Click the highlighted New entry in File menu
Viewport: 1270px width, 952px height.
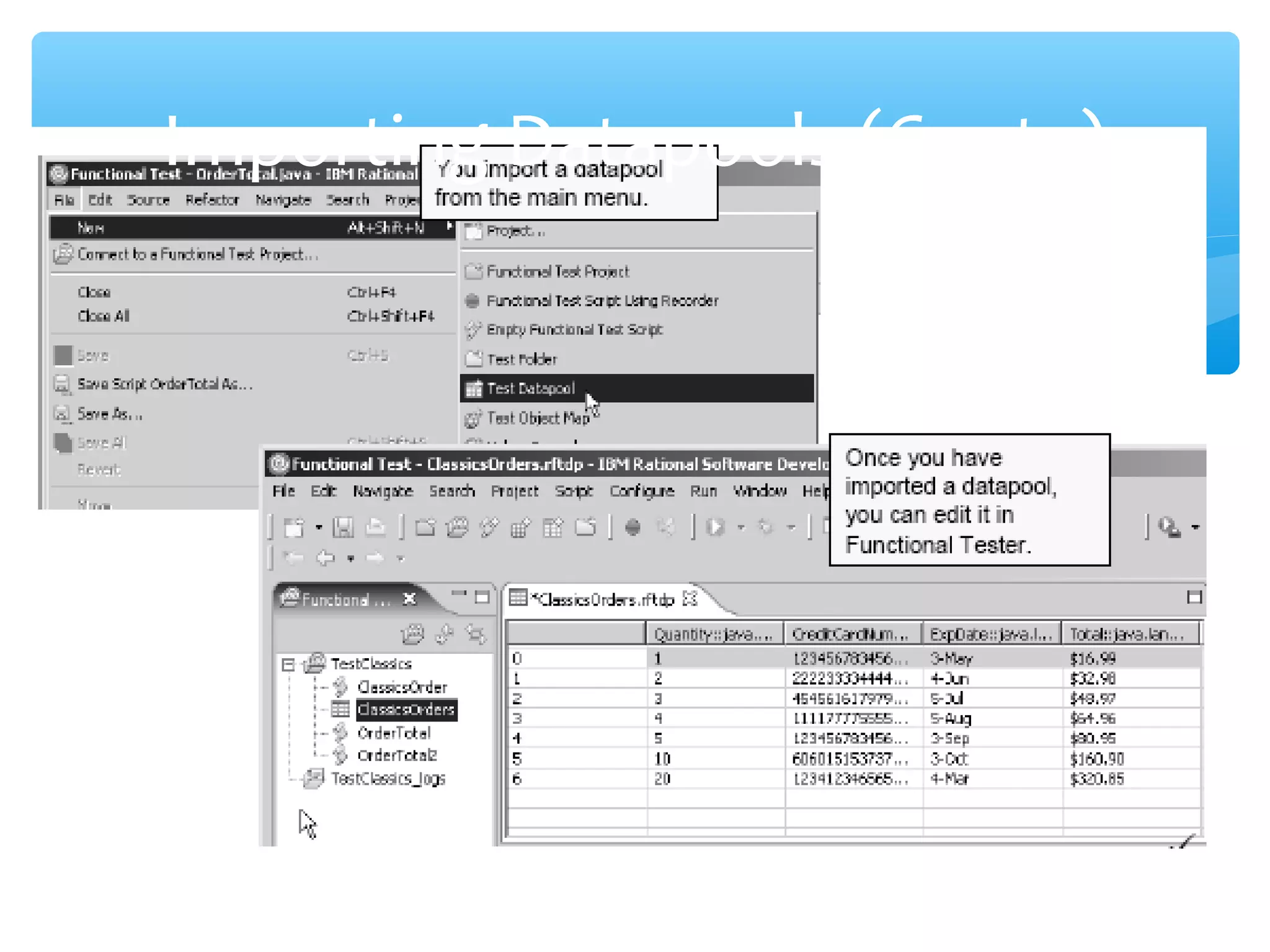point(253,227)
